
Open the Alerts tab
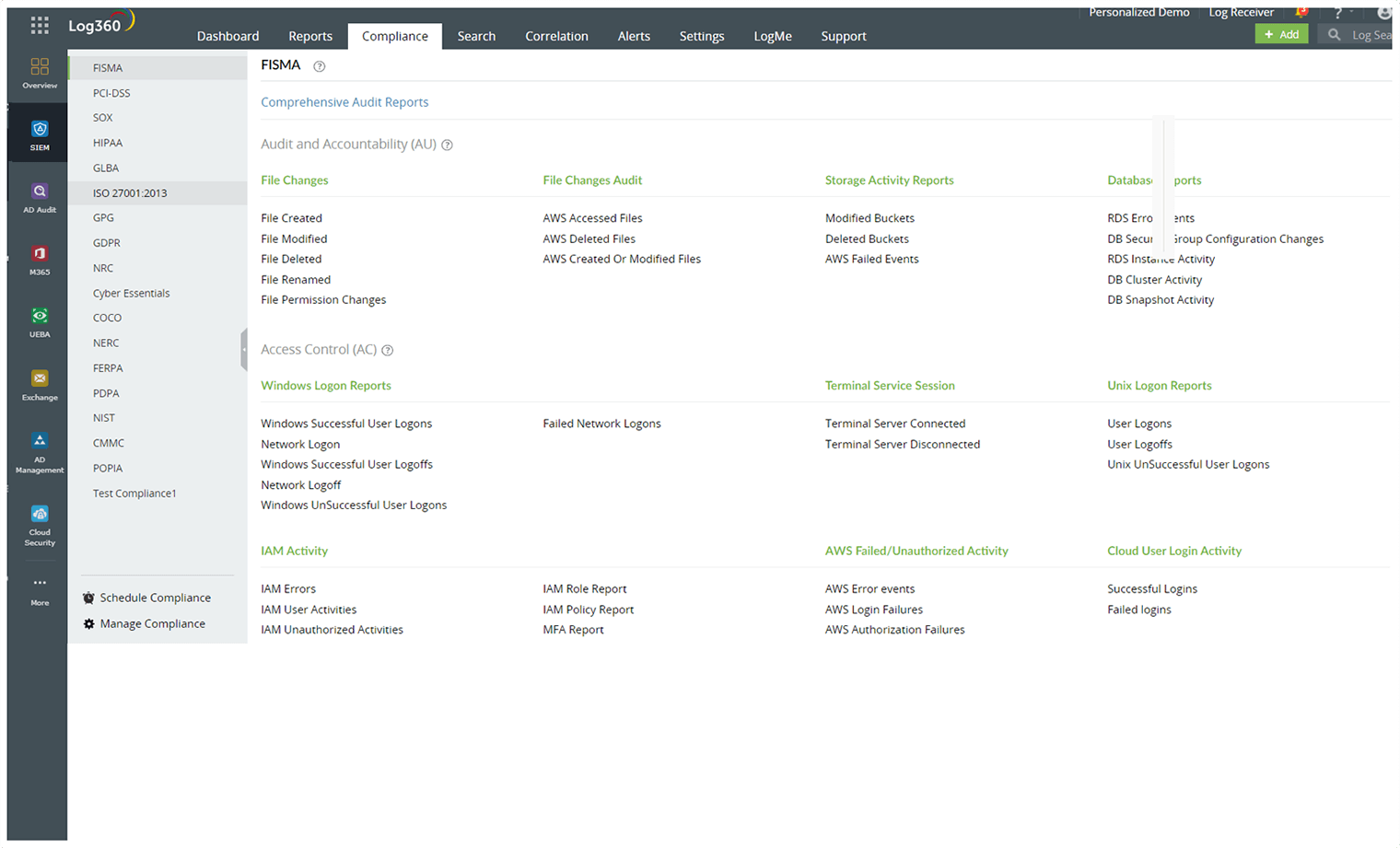(634, 36)
